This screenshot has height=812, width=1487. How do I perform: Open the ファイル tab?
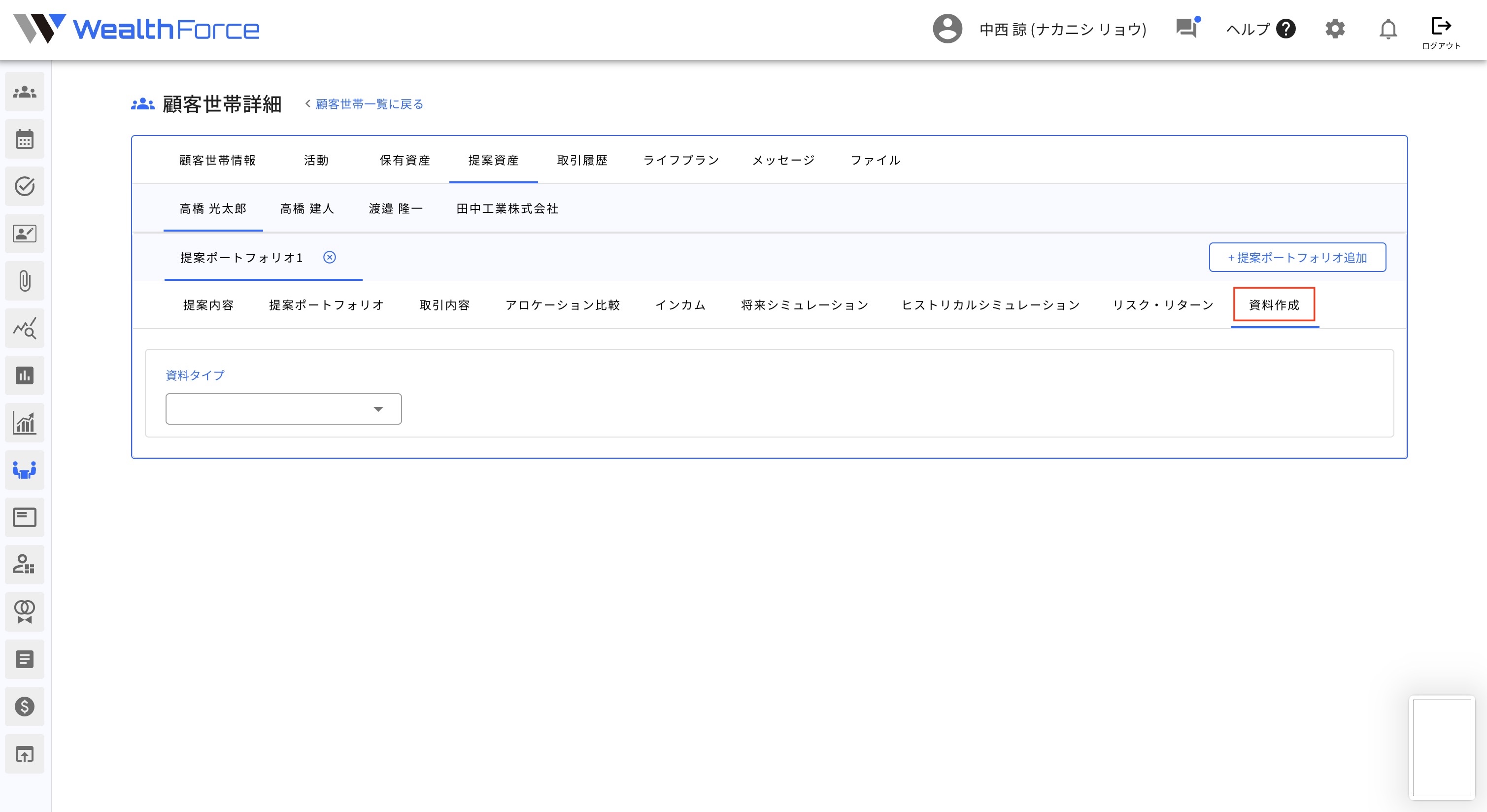pos(876,161)
